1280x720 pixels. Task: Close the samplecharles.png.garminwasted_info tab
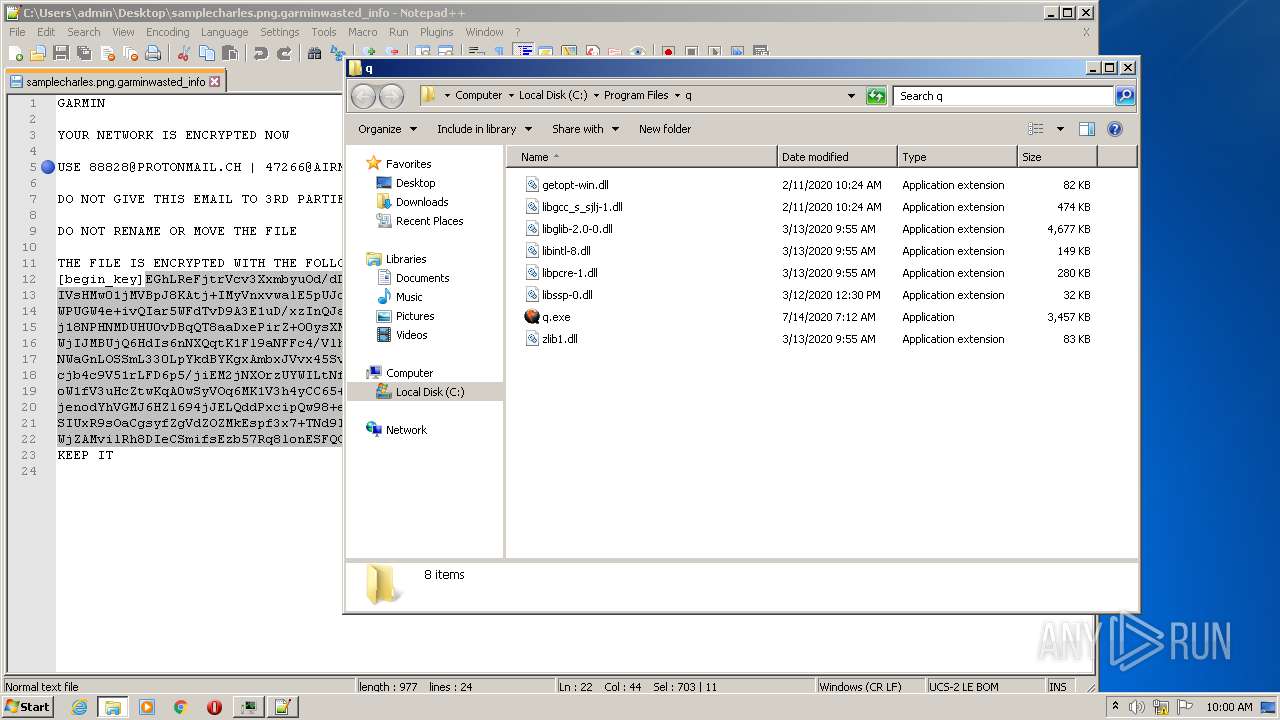coord(214,82)
